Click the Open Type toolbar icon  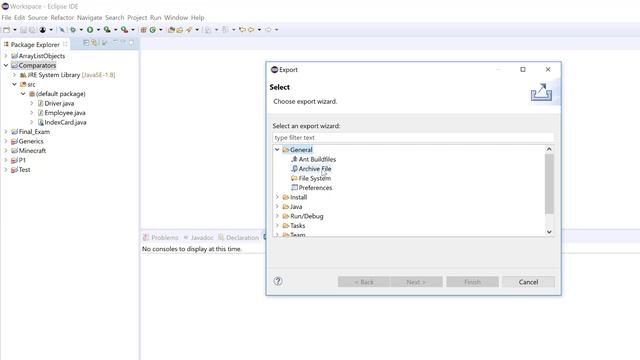(171, 30)
